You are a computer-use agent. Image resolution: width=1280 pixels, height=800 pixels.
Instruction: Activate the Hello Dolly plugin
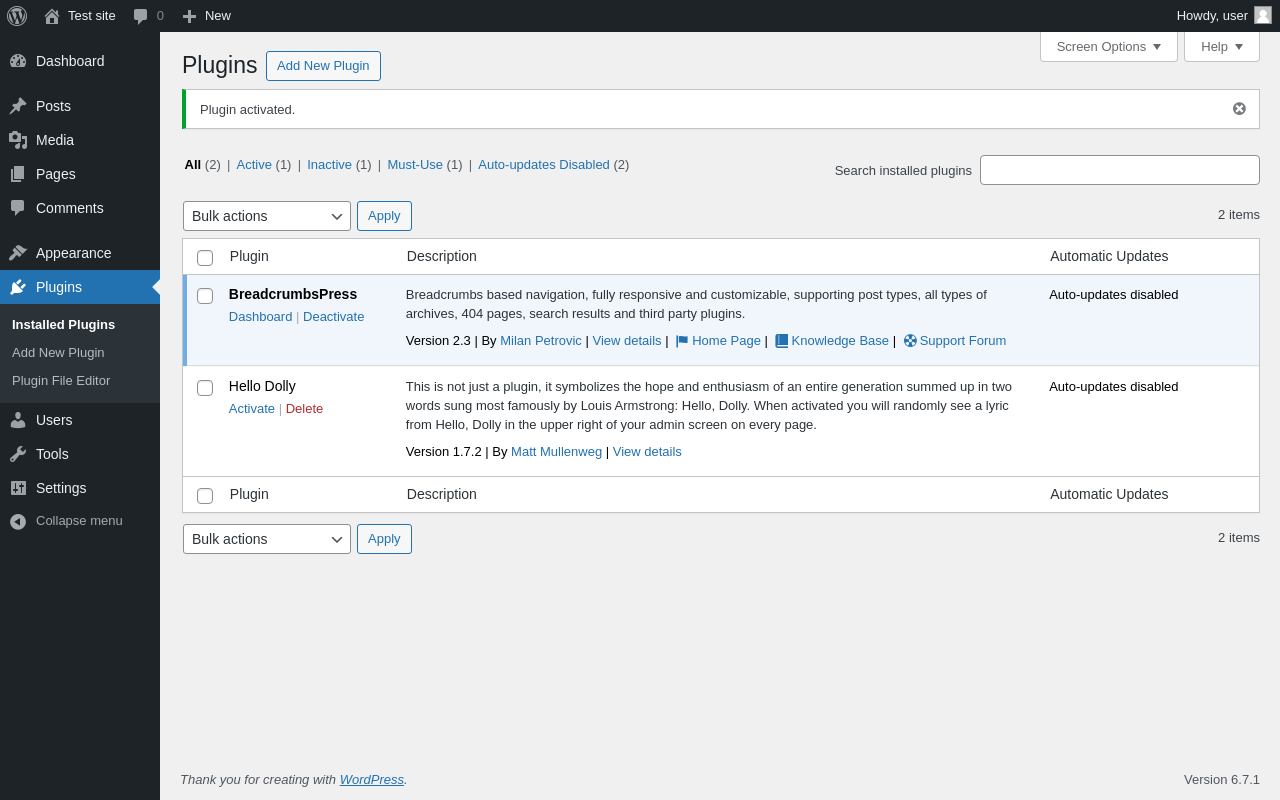(x=252, y=409)
